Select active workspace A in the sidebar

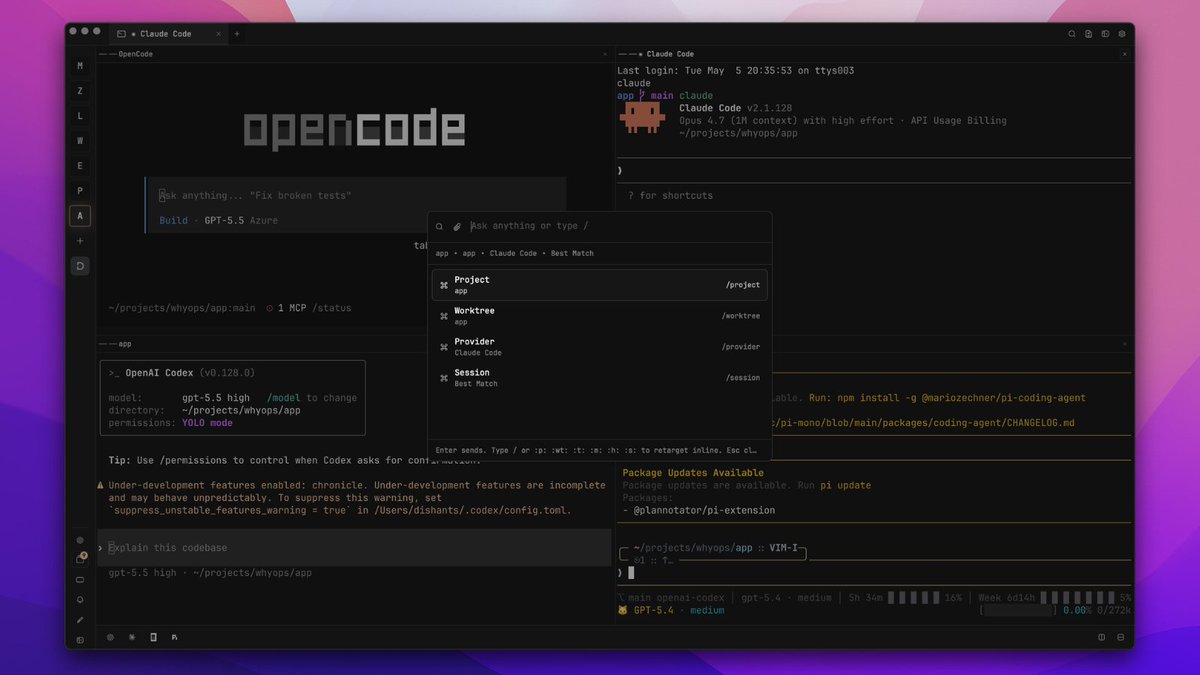pyautogui.click(x=80, y=216)
